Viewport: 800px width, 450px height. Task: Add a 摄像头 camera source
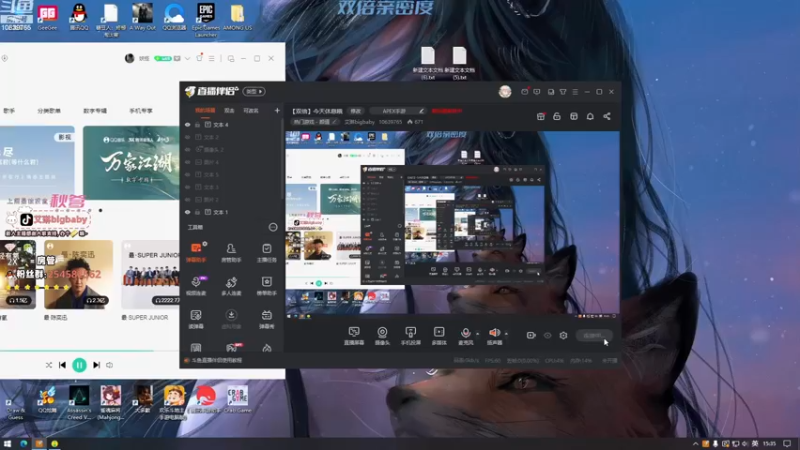pos(382,336)
